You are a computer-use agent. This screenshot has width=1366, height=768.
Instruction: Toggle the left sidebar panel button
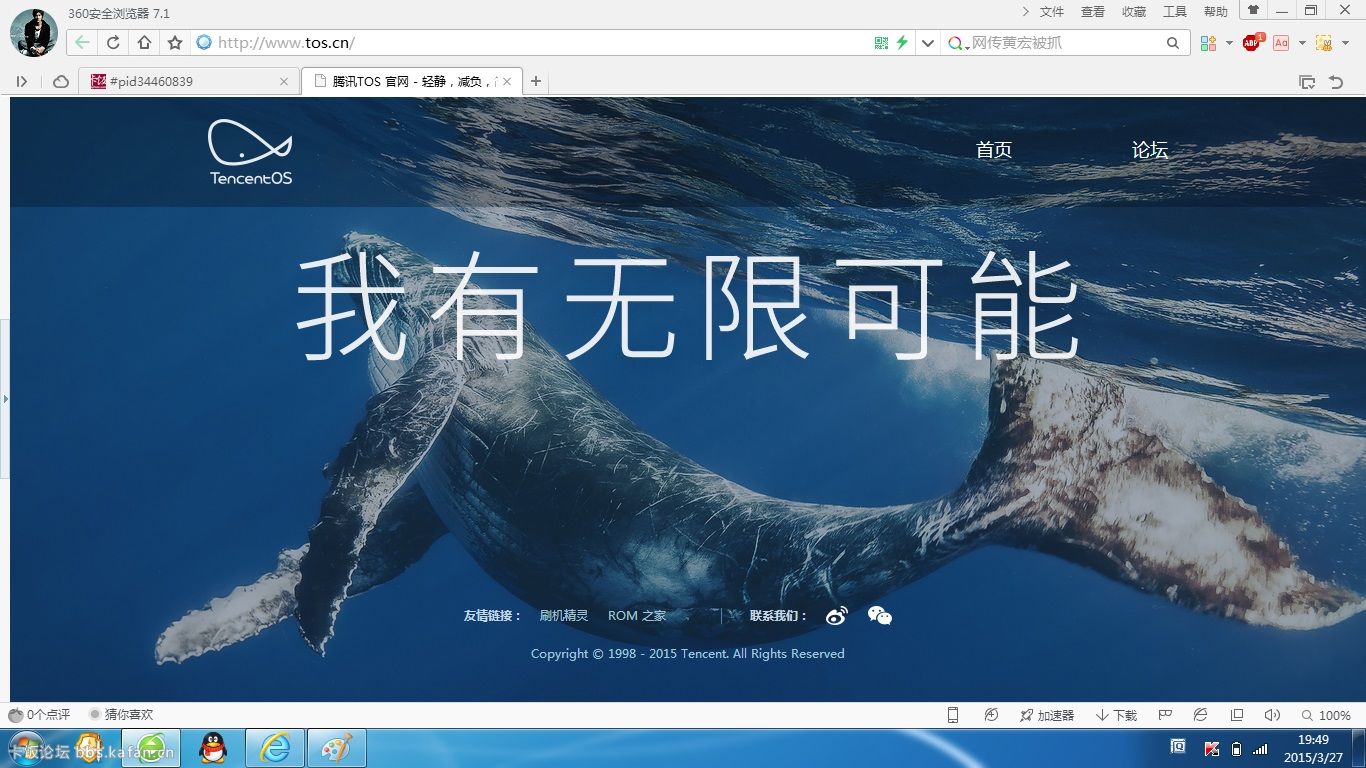click(21, 82)
